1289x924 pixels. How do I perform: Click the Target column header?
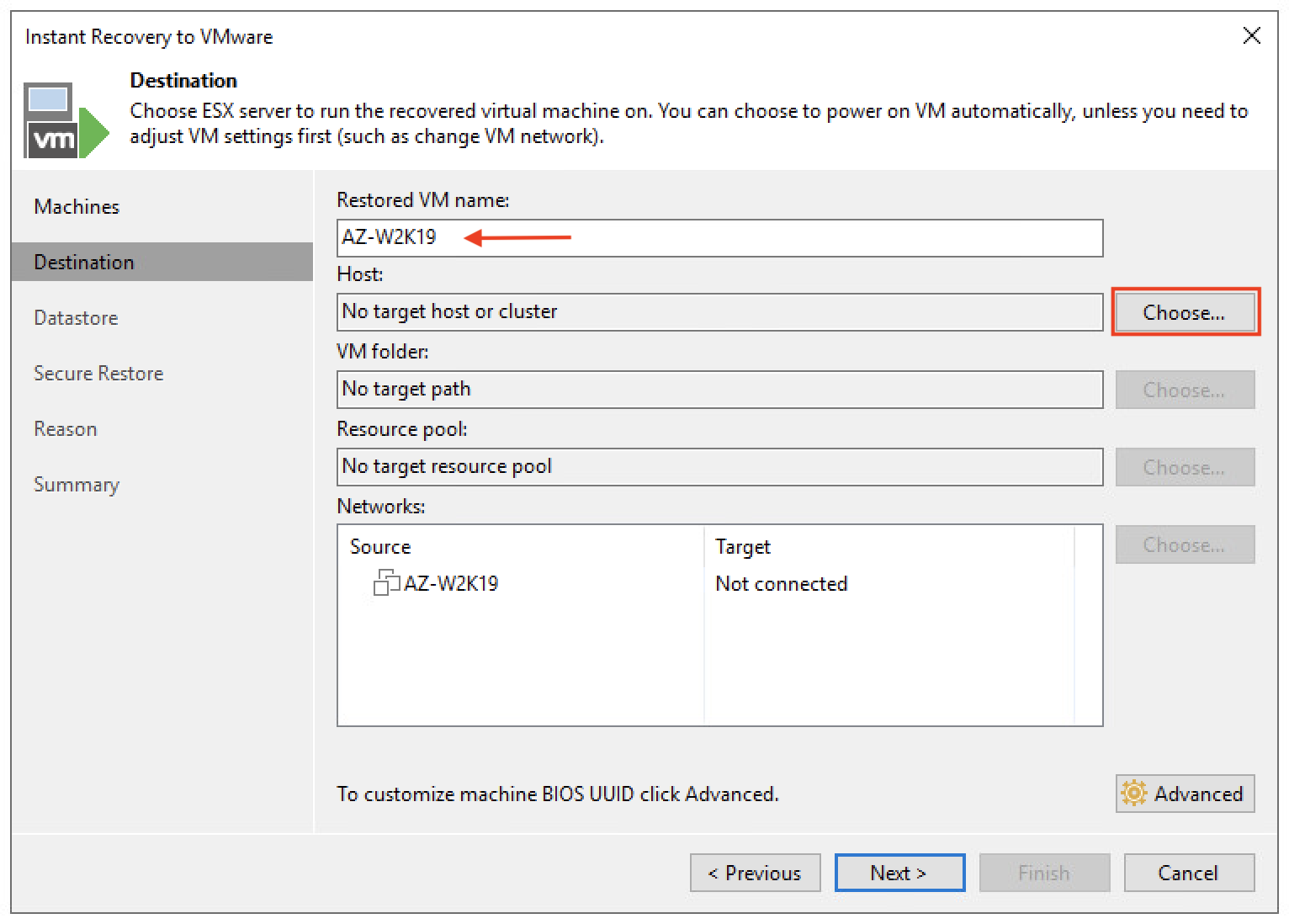pos(889,546)
